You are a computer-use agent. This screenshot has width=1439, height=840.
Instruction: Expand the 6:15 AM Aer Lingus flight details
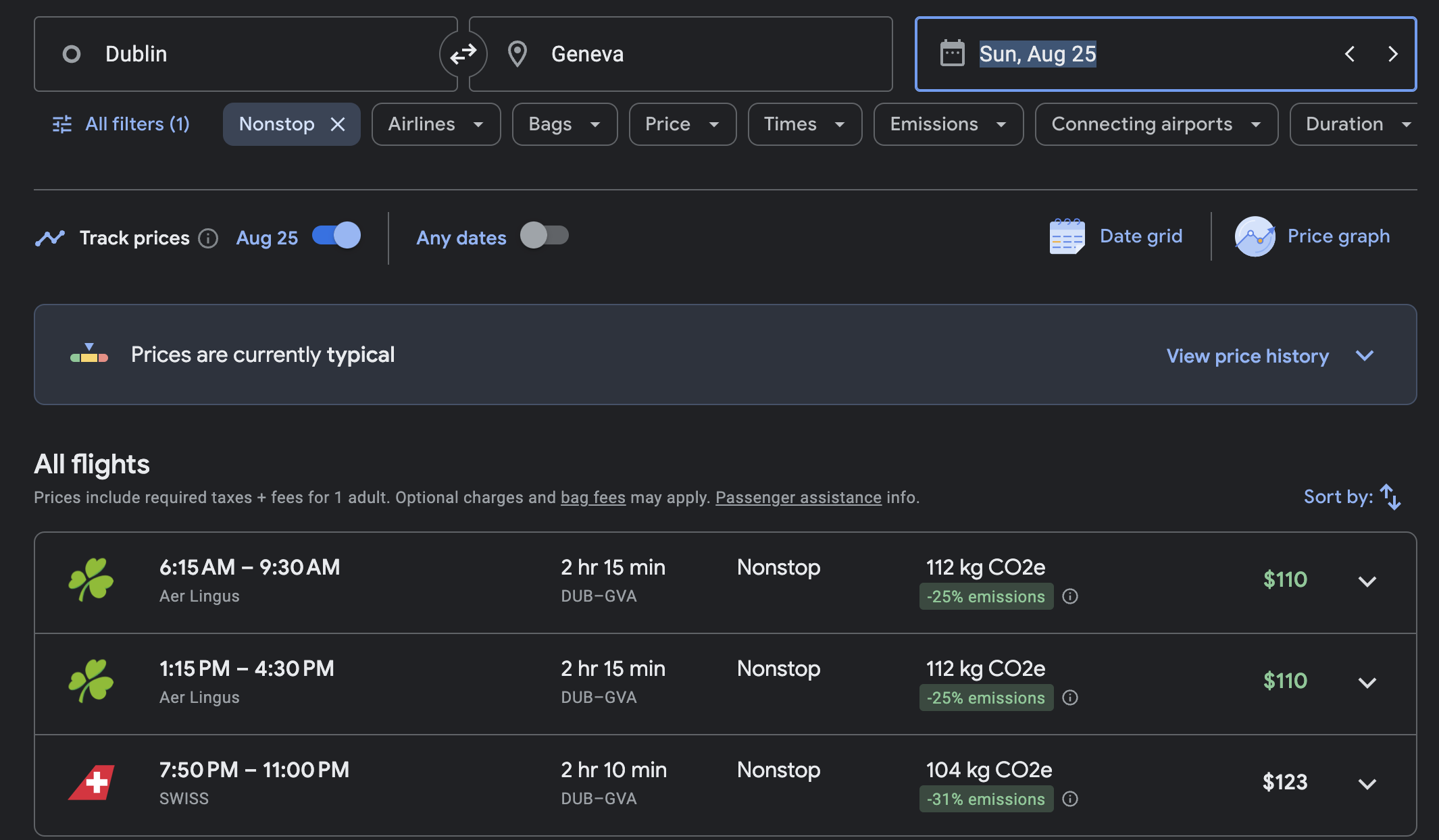[x=1368, y=581]
